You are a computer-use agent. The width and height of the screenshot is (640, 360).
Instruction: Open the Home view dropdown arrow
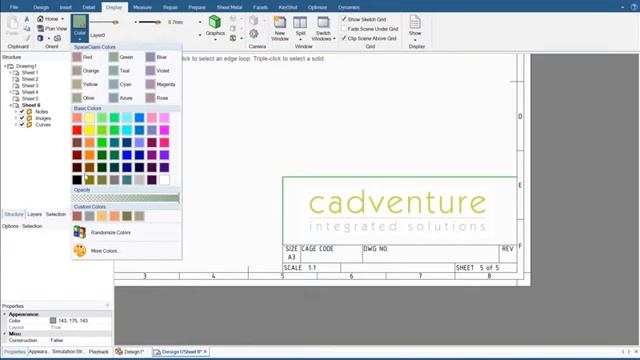[x=62, y=19]
